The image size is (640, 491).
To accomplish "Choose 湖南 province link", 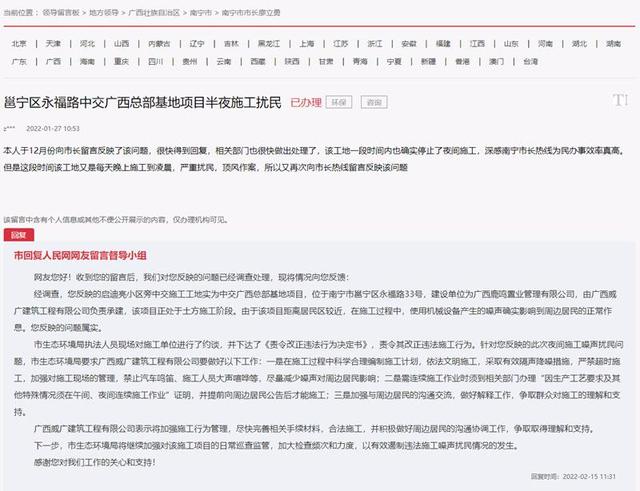I will point(613,43).
